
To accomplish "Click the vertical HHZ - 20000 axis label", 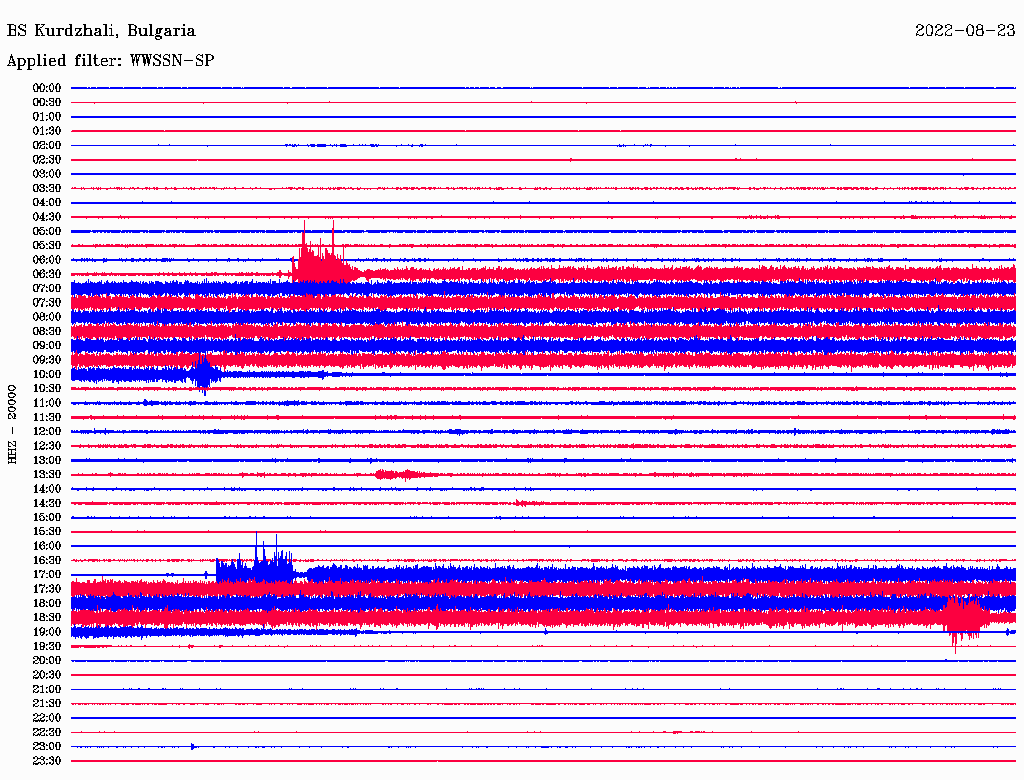I will (13, 424).
